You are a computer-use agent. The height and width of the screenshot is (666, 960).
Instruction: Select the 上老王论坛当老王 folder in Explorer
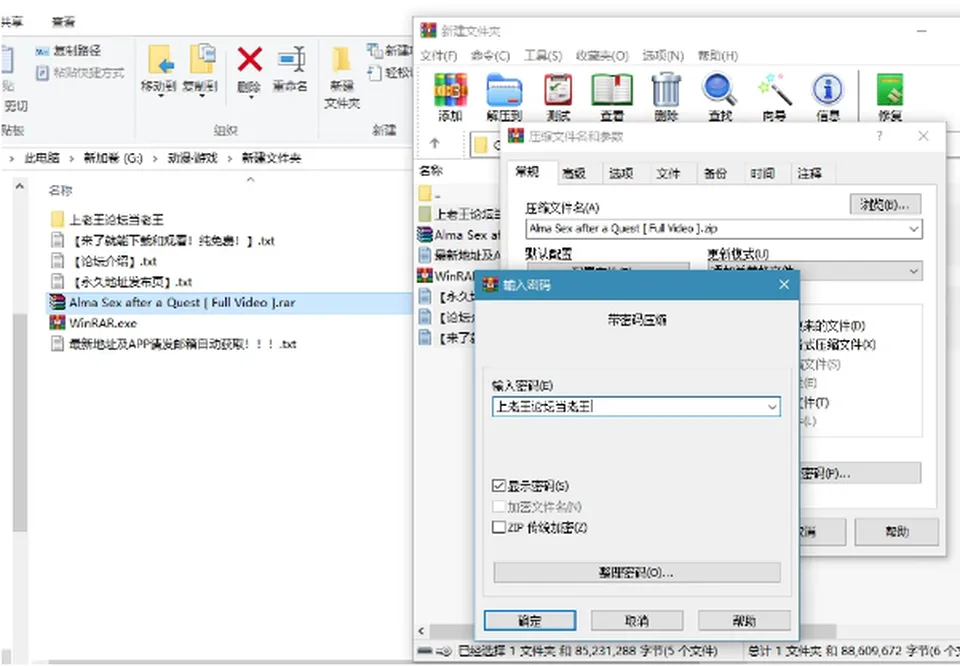point(116,219)
